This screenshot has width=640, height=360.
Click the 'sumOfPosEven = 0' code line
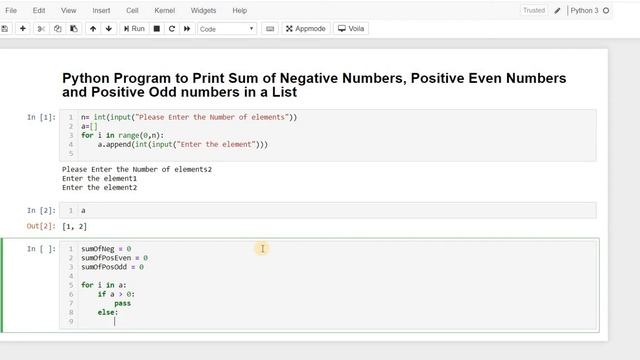pyautogui.click(x=114, y=258)
